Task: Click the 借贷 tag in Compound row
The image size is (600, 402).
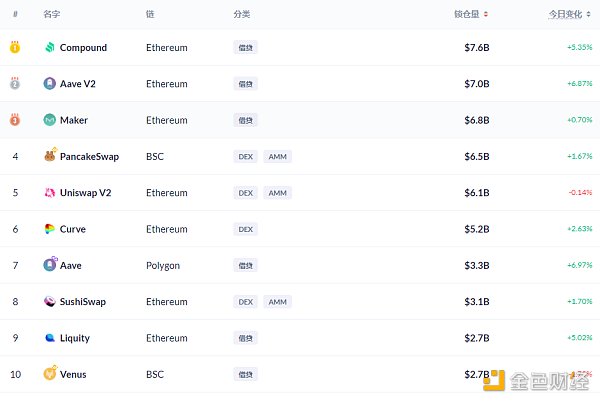Action: coord(245,48)
